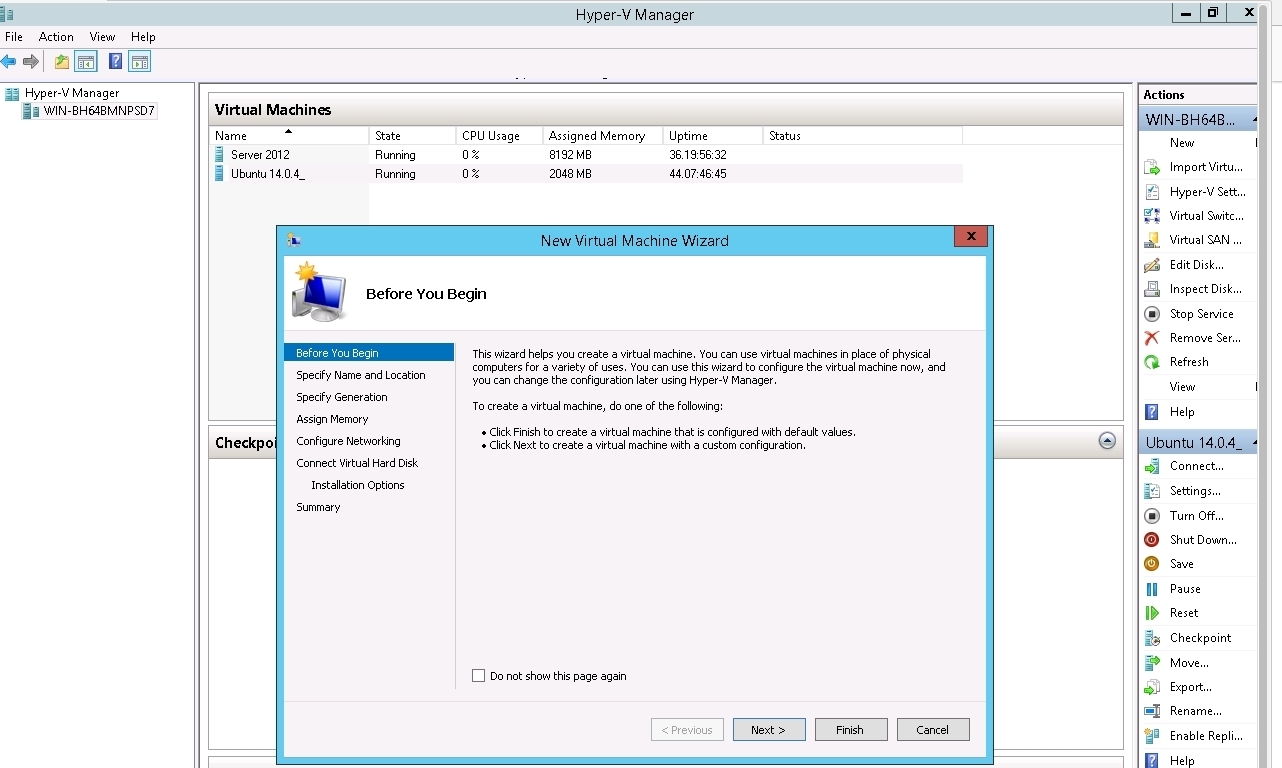Open Help under the server actions section
1282x768 pixels.
1182,412
